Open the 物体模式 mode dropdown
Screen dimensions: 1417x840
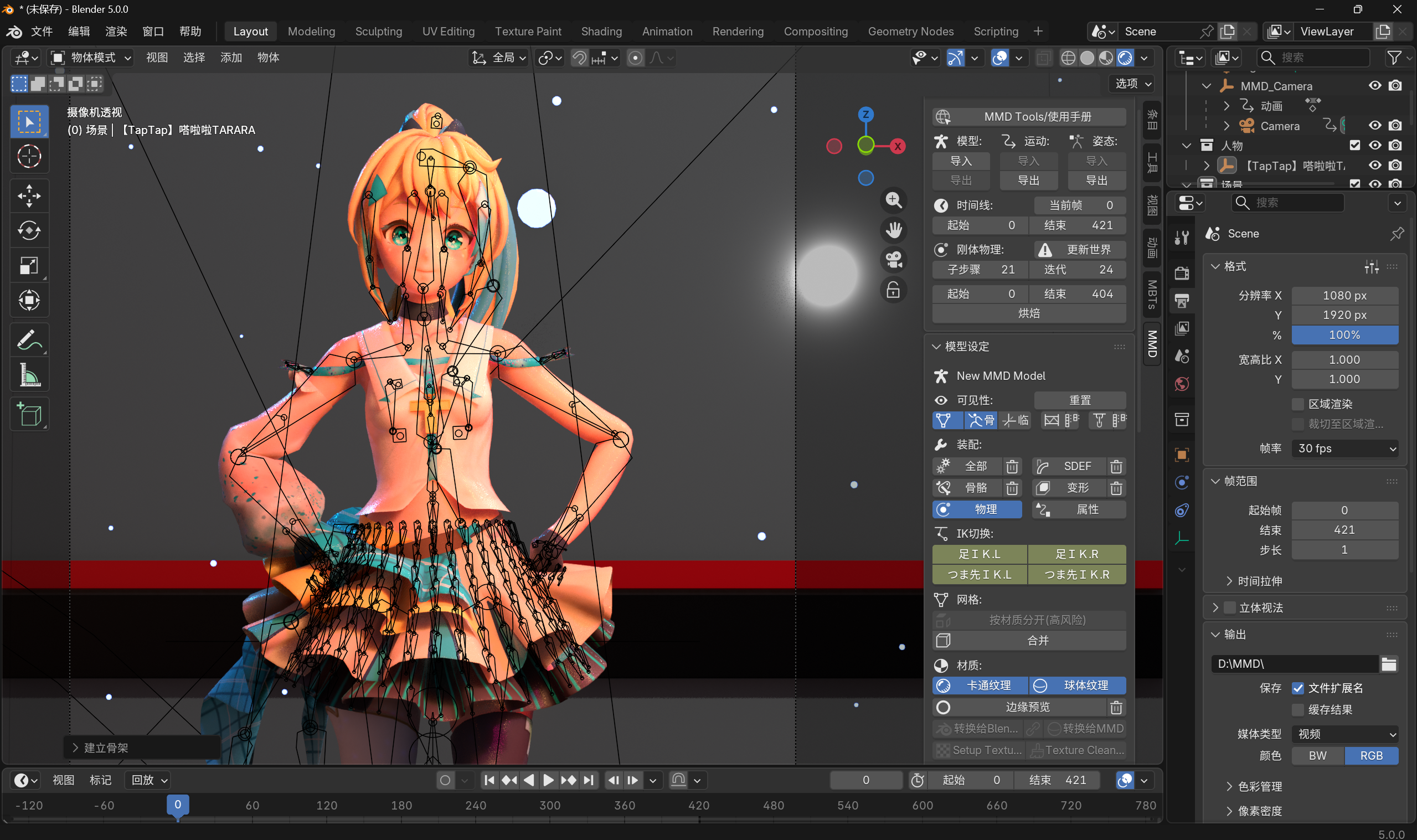click(x=92, y=58)
